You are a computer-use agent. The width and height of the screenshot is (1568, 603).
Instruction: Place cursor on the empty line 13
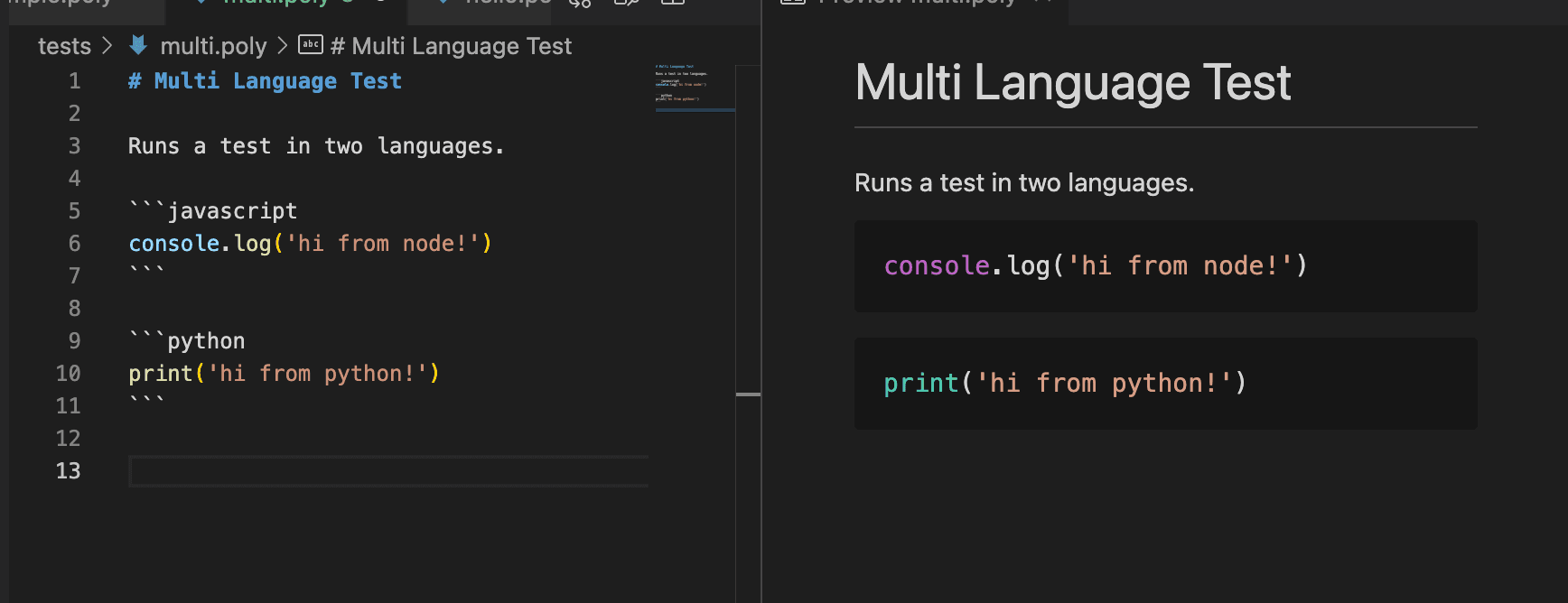click(388, 471)
